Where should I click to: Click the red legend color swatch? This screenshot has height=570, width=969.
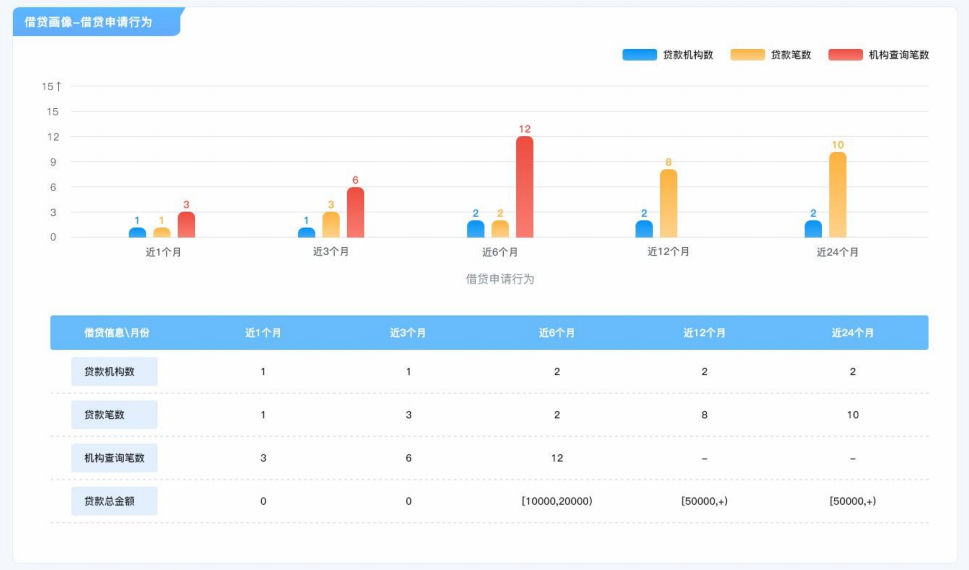pyautogui.click(x=845, y=55)
